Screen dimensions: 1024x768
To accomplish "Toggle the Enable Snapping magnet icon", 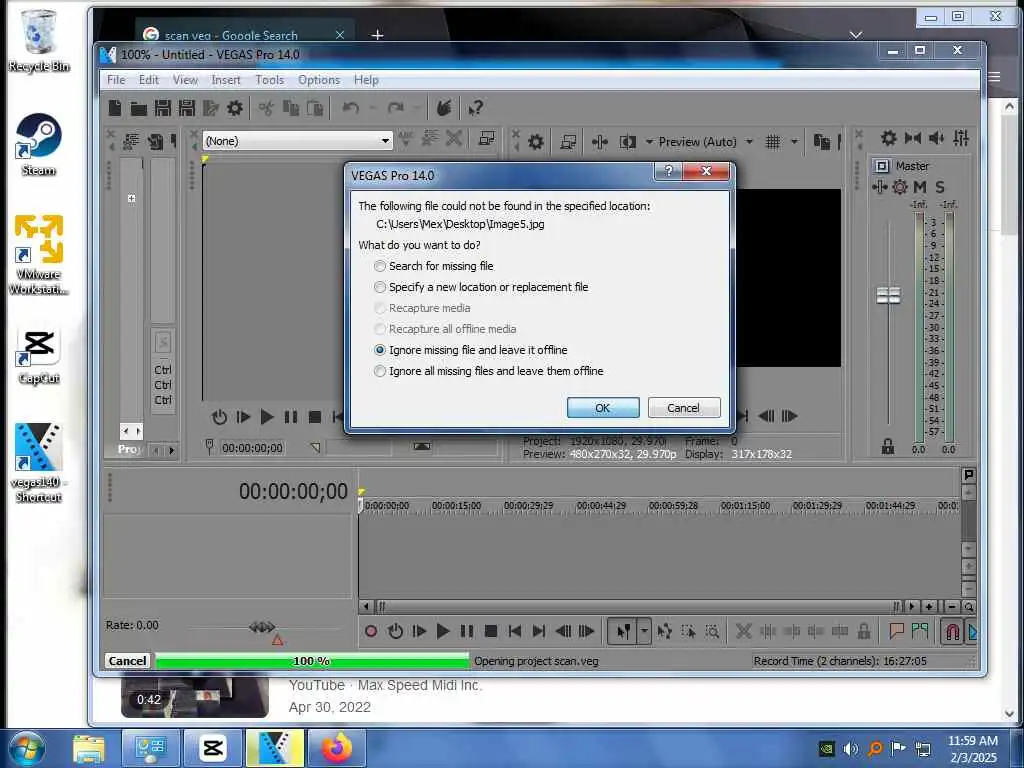I will click(952, 631).
